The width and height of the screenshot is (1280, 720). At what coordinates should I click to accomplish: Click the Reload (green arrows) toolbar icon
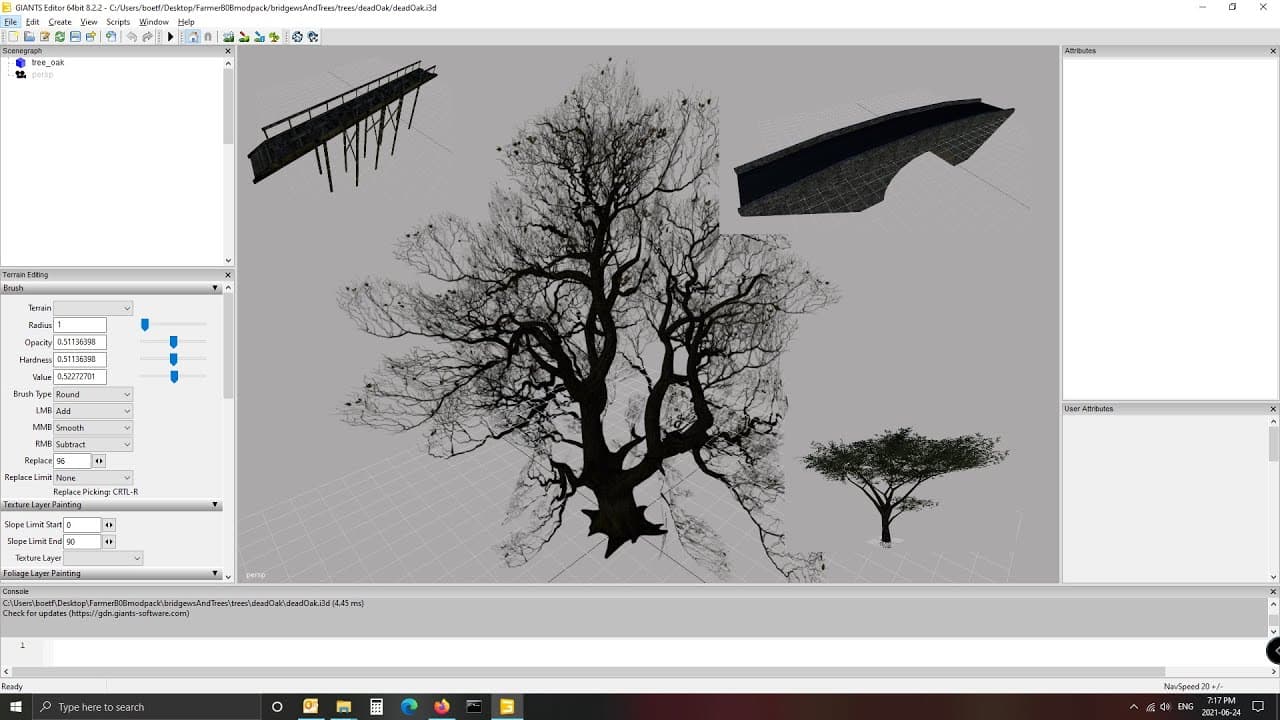[59, 37]
